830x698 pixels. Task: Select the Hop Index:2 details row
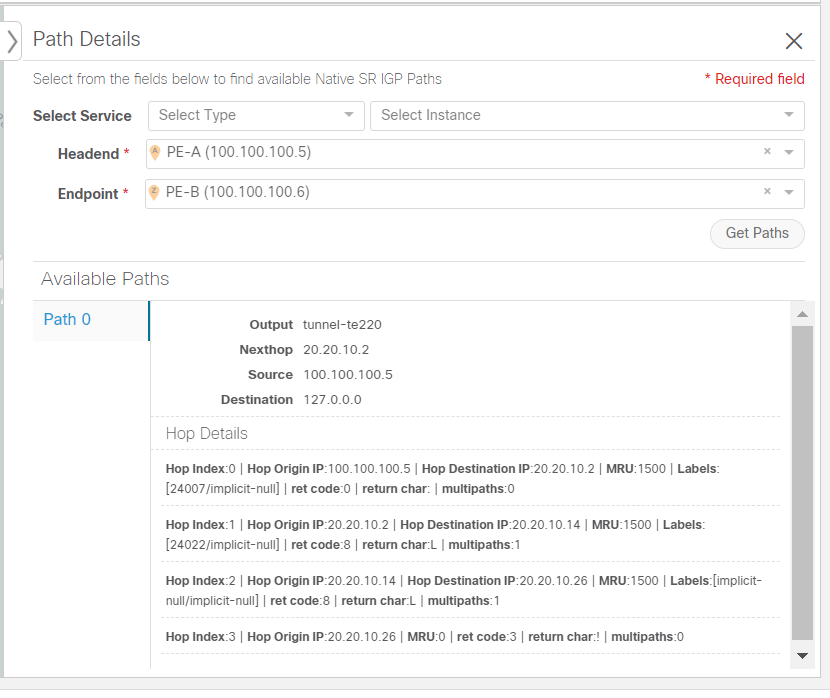(465, 590)
